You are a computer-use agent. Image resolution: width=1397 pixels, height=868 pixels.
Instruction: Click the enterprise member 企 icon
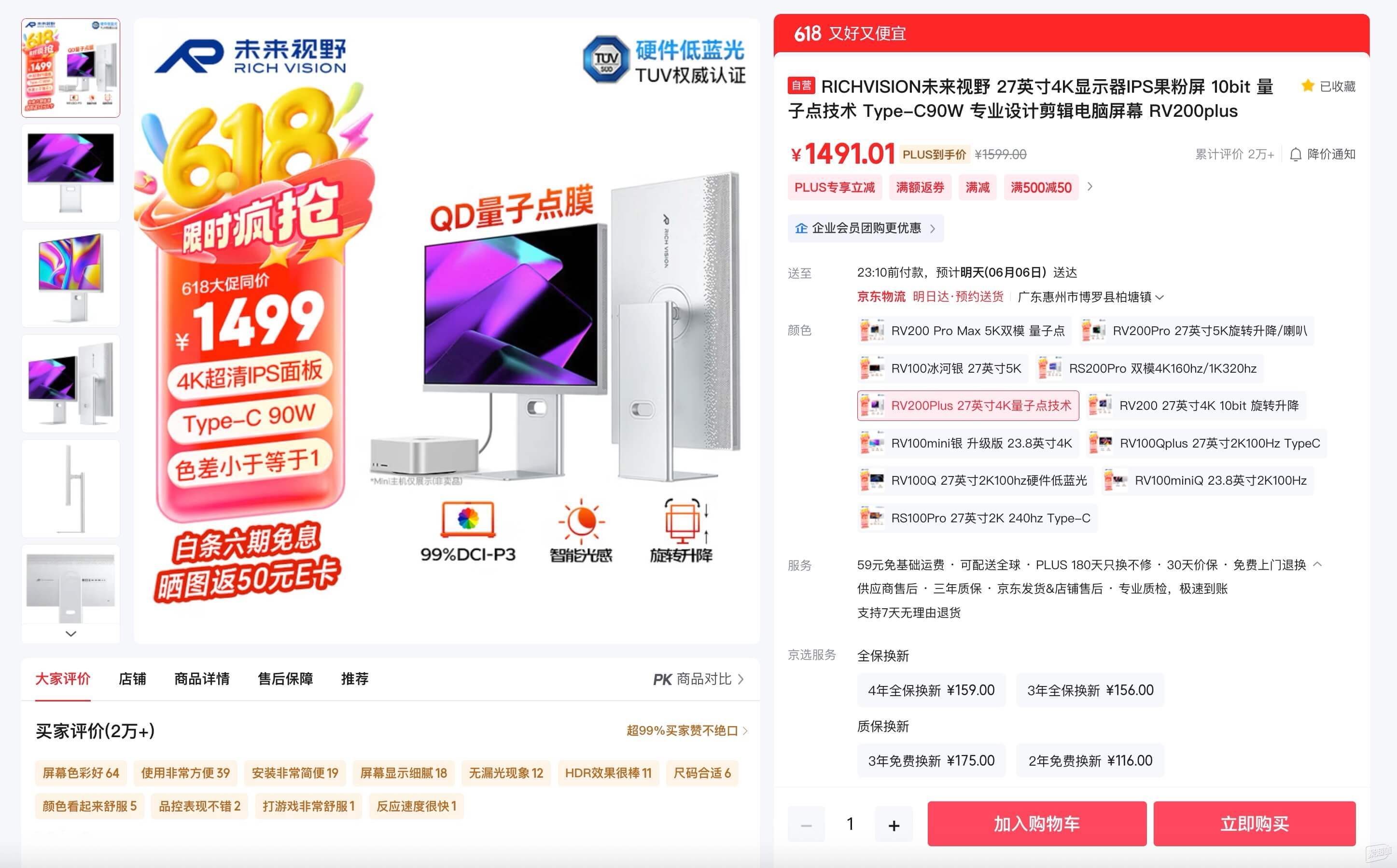click(801, 228)
